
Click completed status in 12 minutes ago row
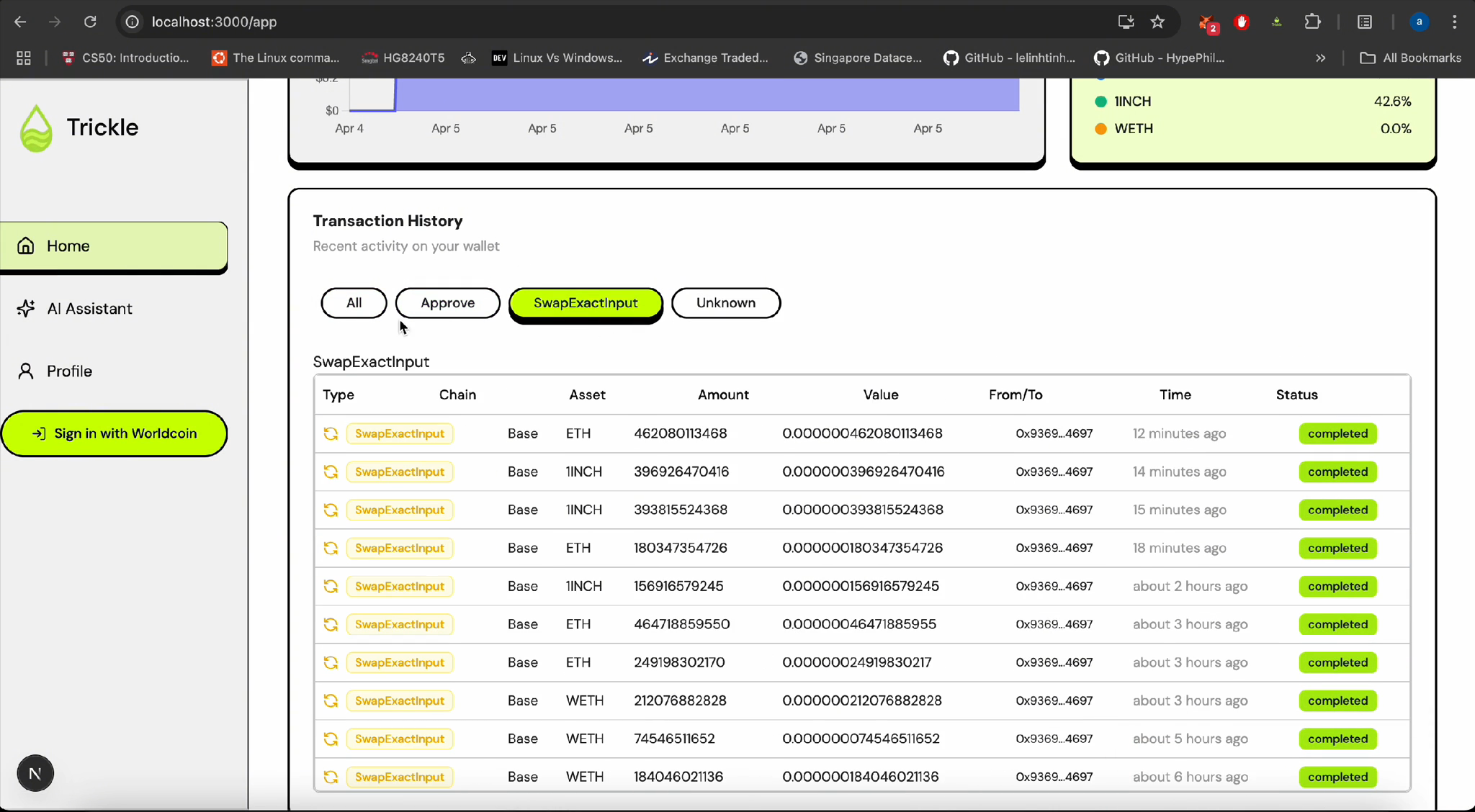click(x=1337, y=433)
